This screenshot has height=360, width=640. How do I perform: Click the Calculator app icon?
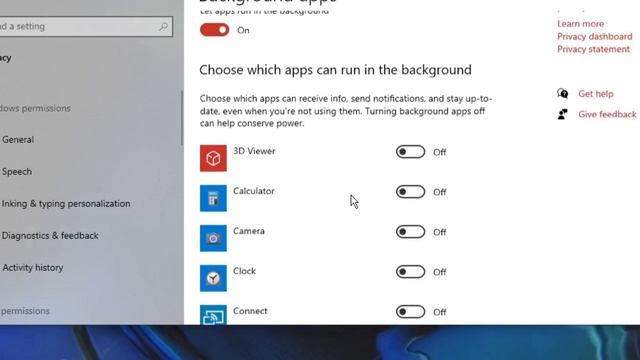click(x=213, y=198)
